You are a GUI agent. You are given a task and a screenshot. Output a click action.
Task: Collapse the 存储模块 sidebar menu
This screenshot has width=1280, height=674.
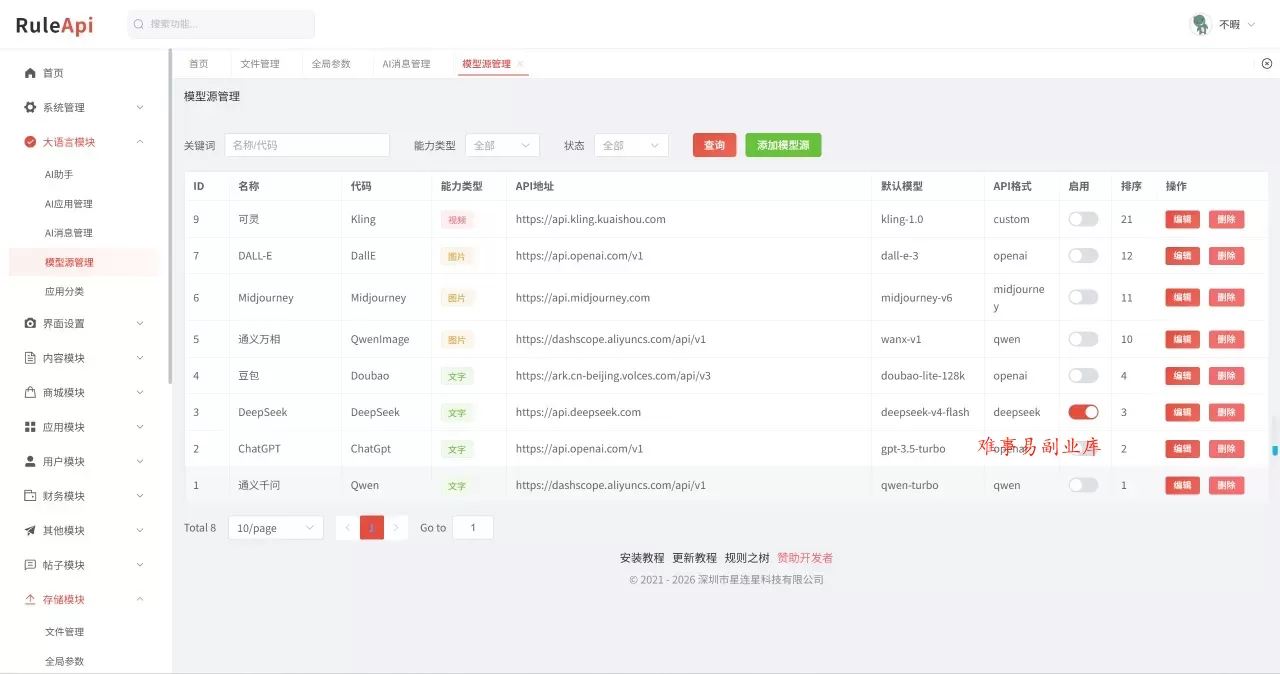(x=84, y=599)
